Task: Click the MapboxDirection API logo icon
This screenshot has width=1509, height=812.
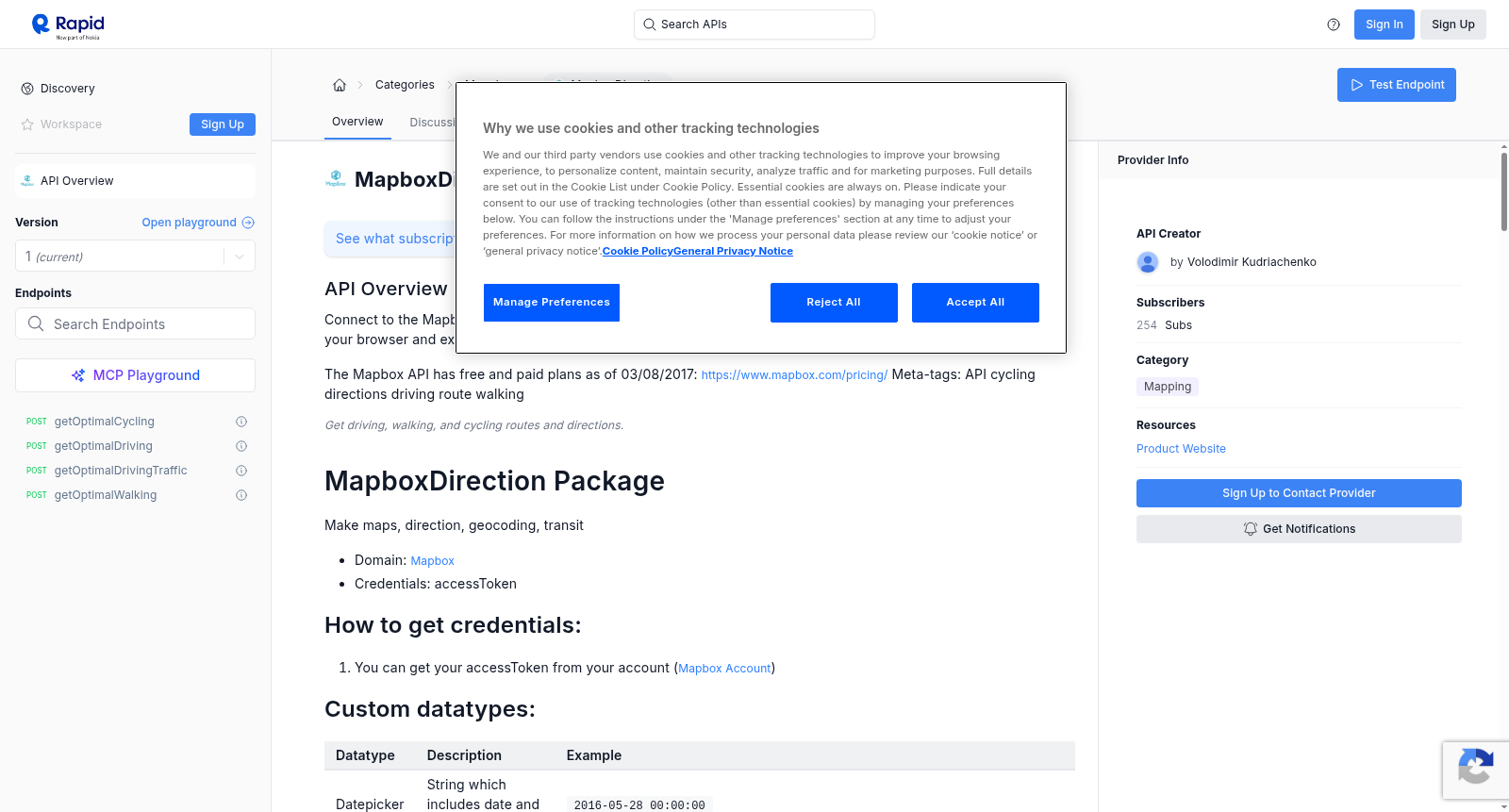Action: click(x=336, y=179)
